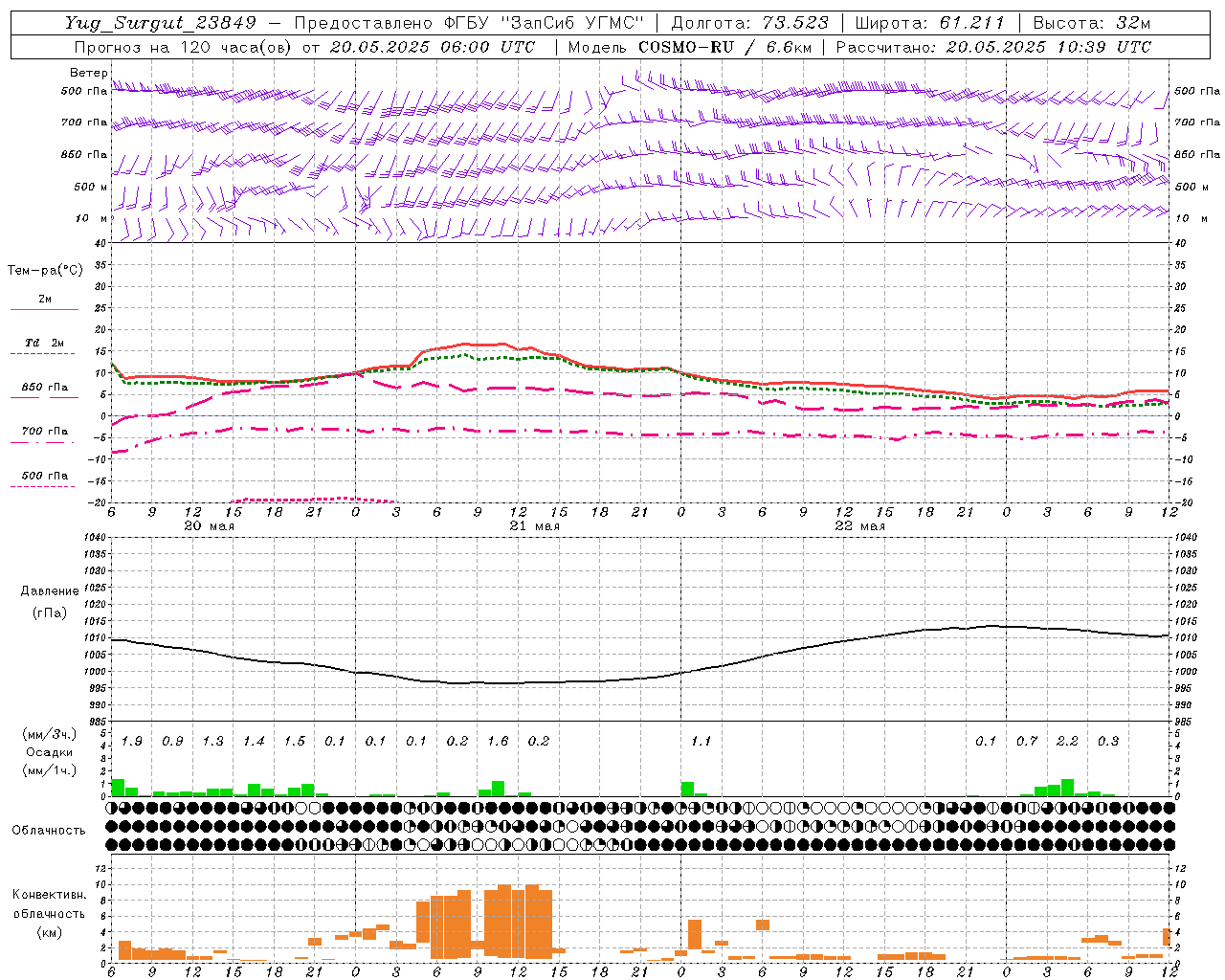Click the 0.3 precipitation total value
1225x980 pixels.
[1108, 742]
